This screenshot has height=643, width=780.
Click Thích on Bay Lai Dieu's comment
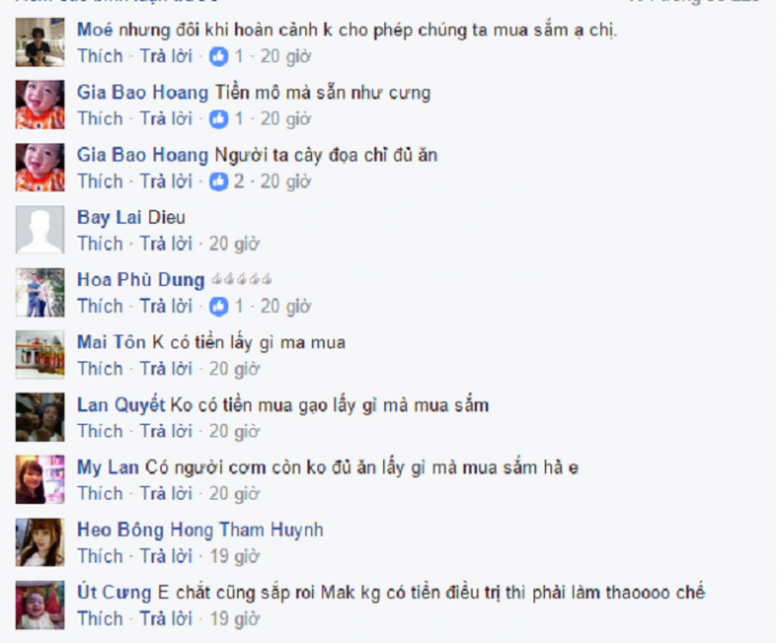pyautogui.click(x=100, y=244)
